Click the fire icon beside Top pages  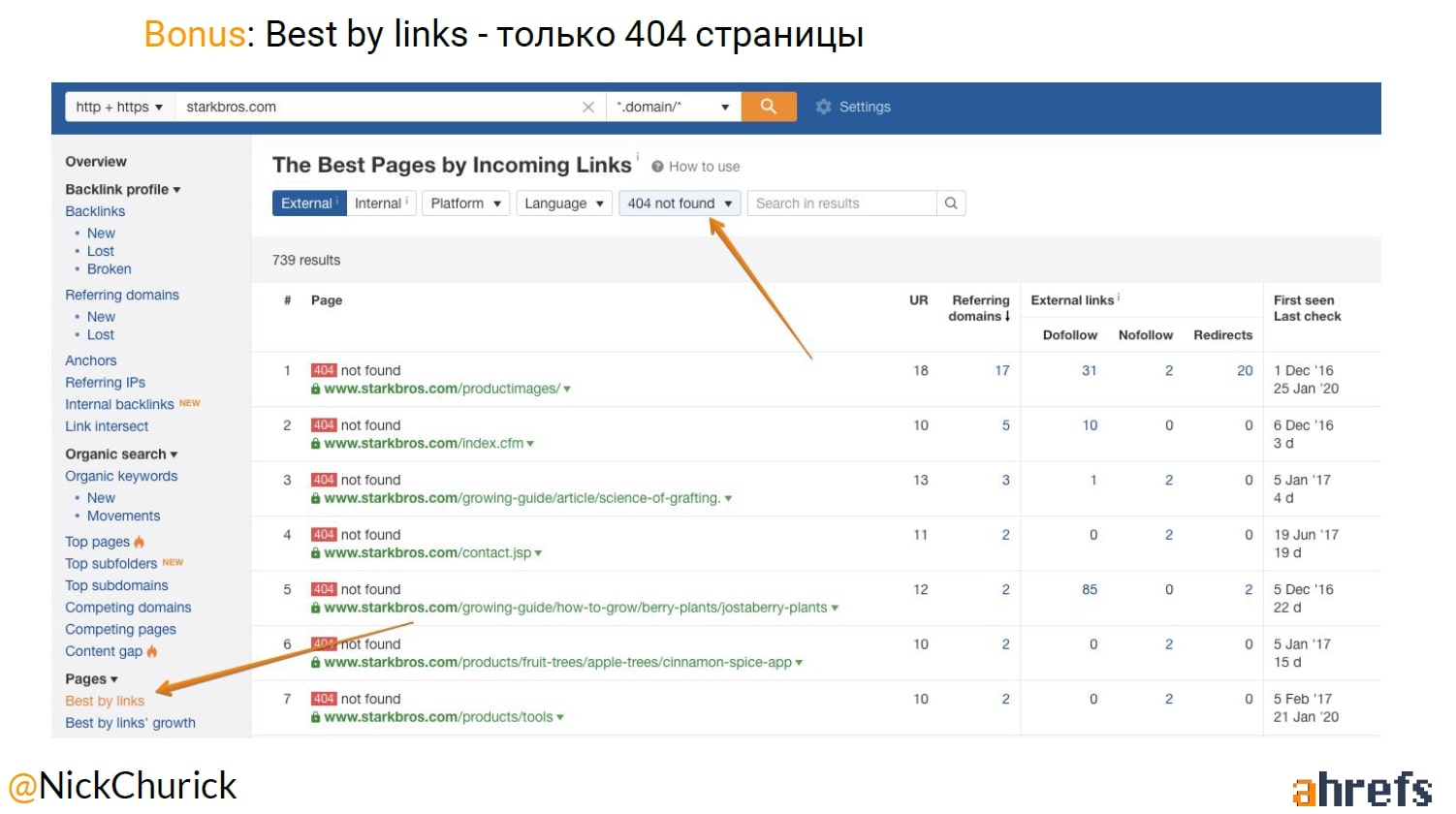click(140, 542)
